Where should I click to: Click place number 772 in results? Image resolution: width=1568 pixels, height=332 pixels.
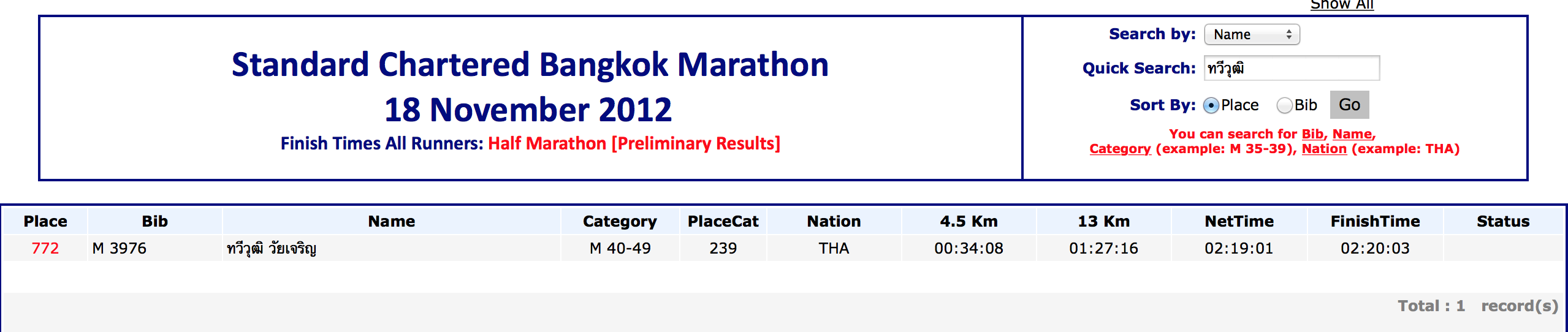pos(45,248)
